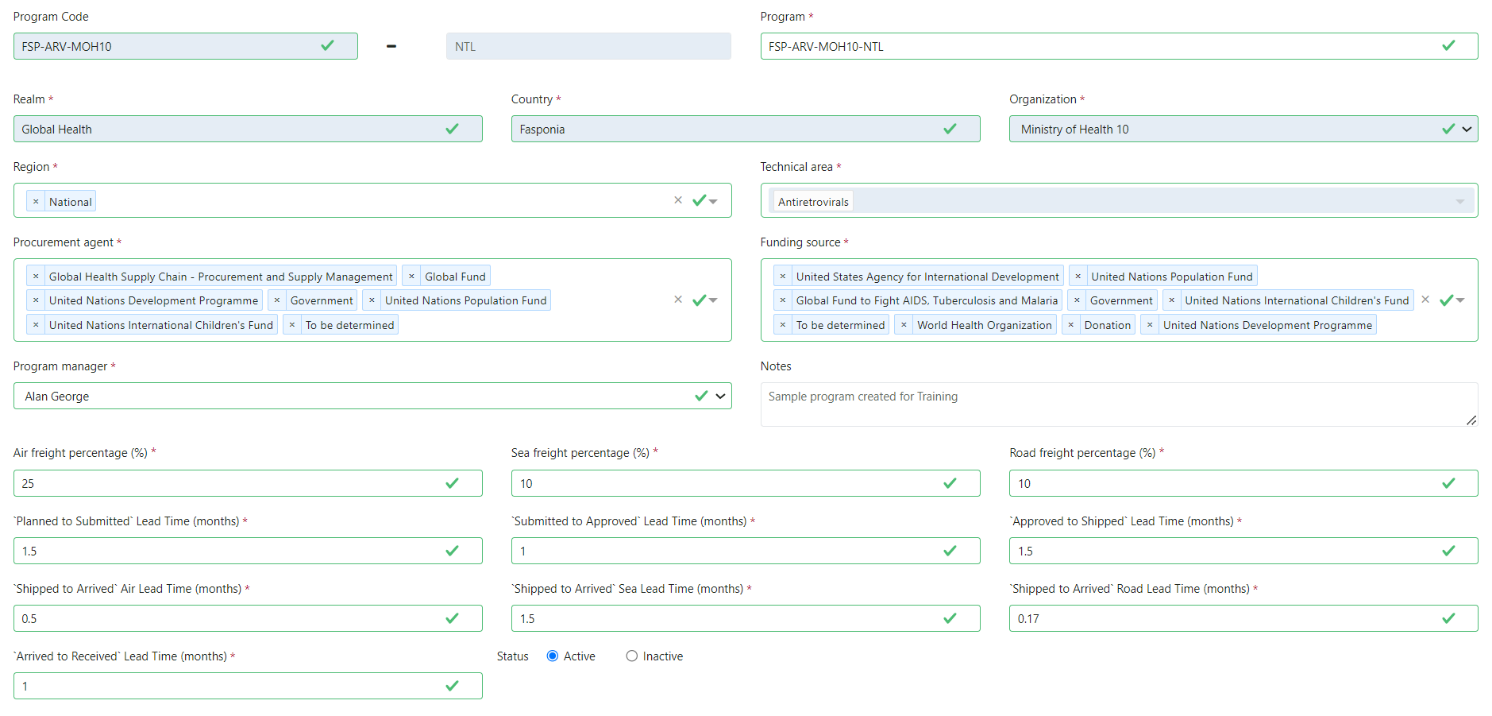Remove UN Development Programme funding source tag
This screenshot has width=1492, height=716.
1150,325
